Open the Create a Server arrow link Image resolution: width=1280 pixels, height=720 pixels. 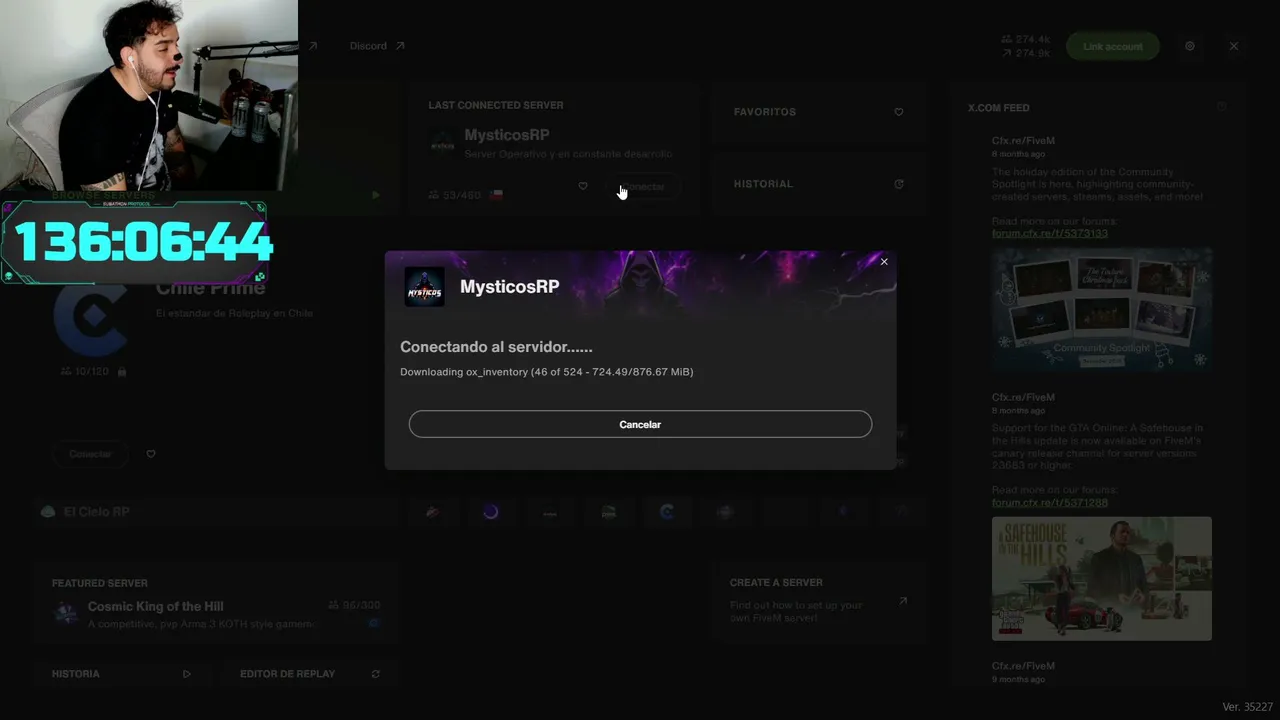click(903, 601)
